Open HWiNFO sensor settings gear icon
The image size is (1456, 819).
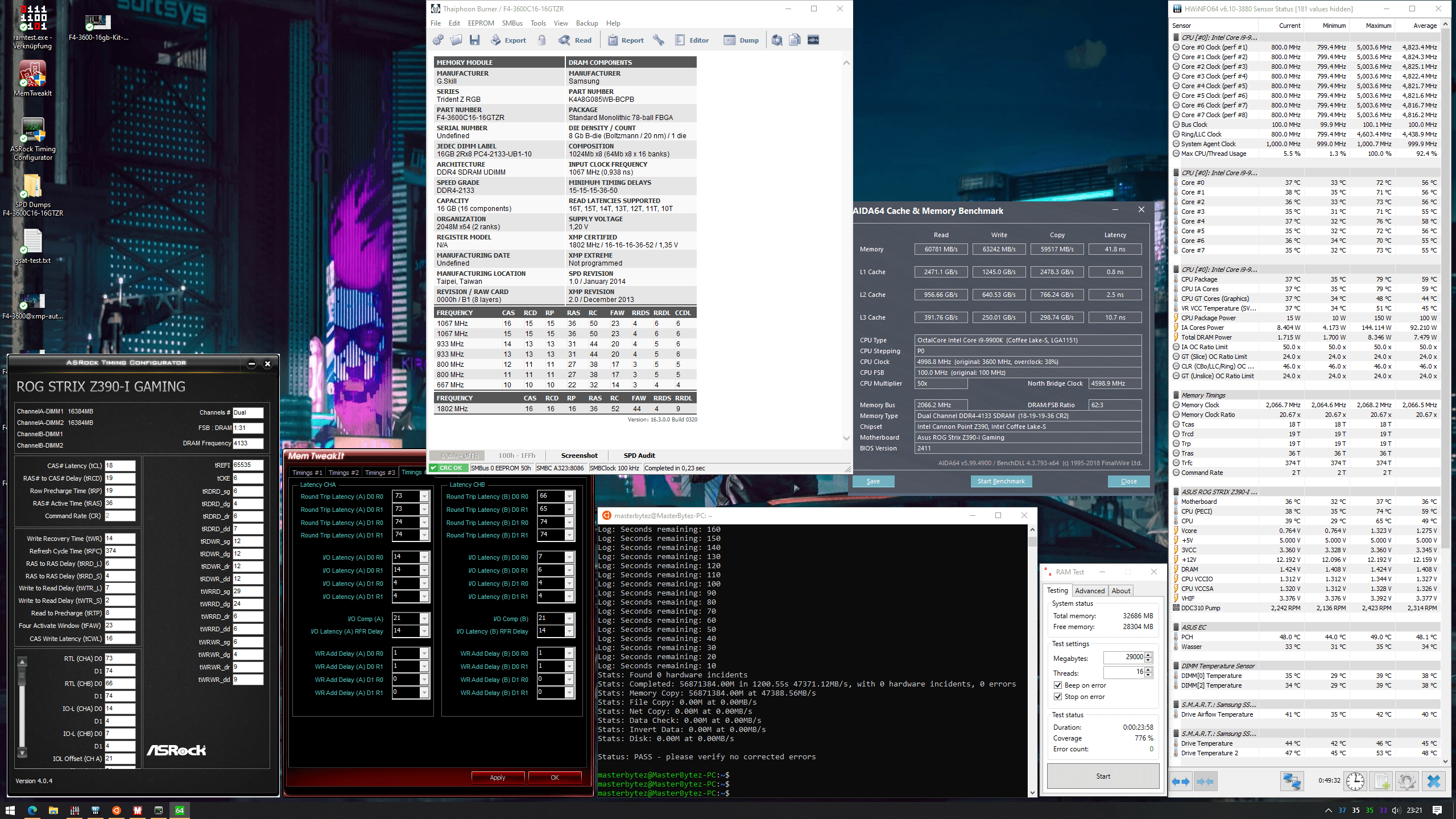coord(1407,781)
